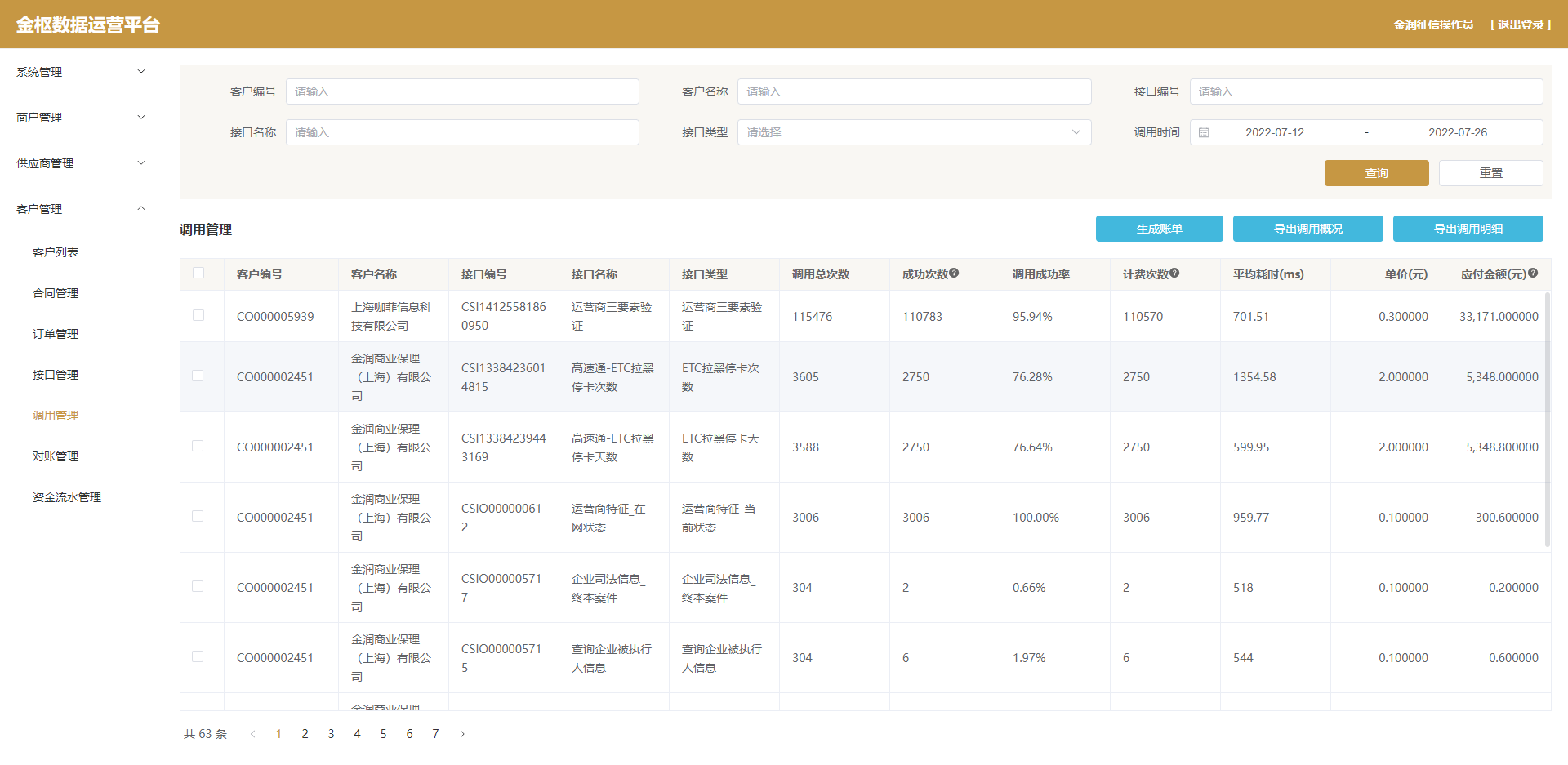1568x765 pixels.
Task: Click the average time 1354.58
Action: click(1254, 377)
